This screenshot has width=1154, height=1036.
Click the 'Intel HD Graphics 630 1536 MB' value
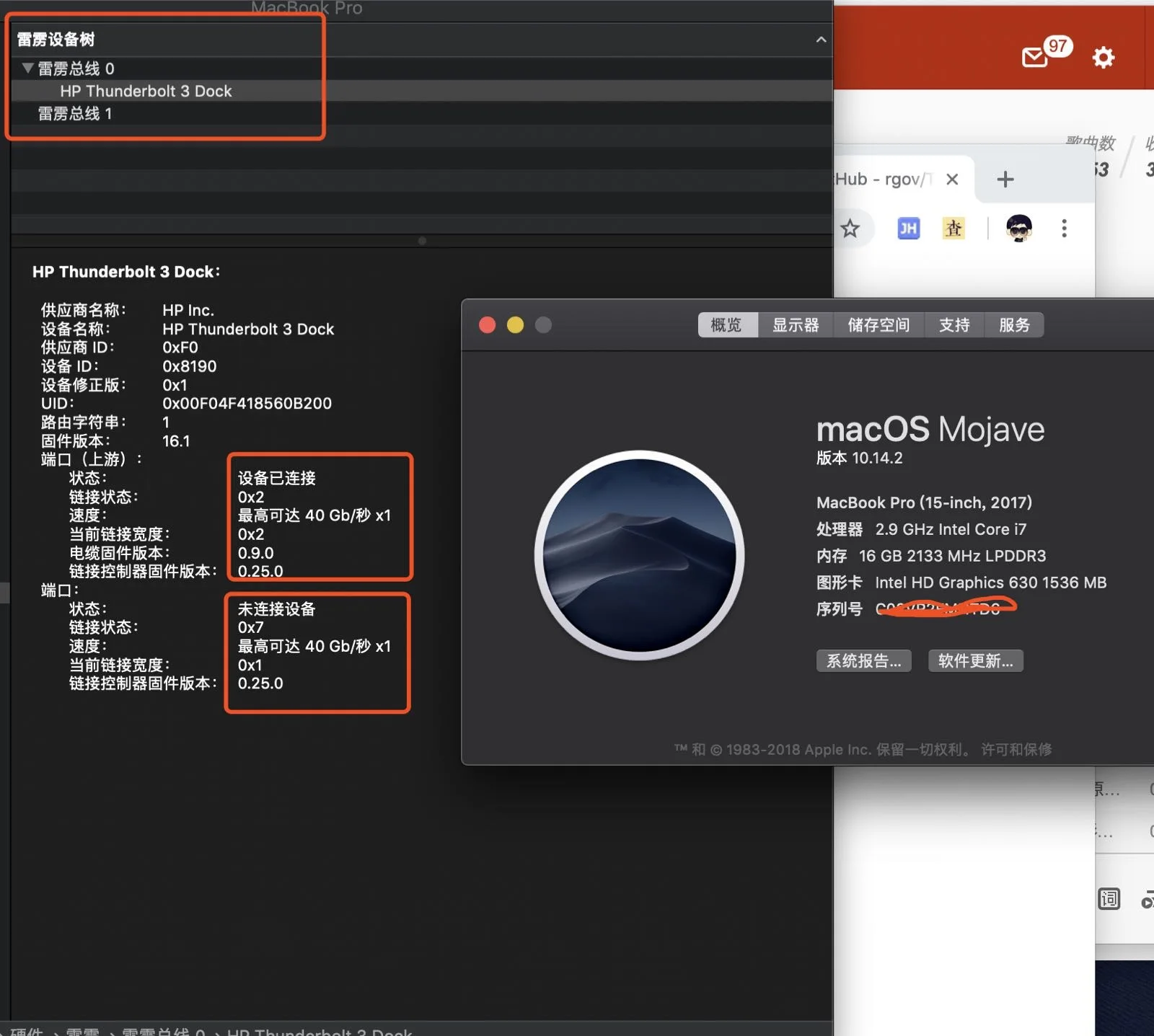[990, 583]
